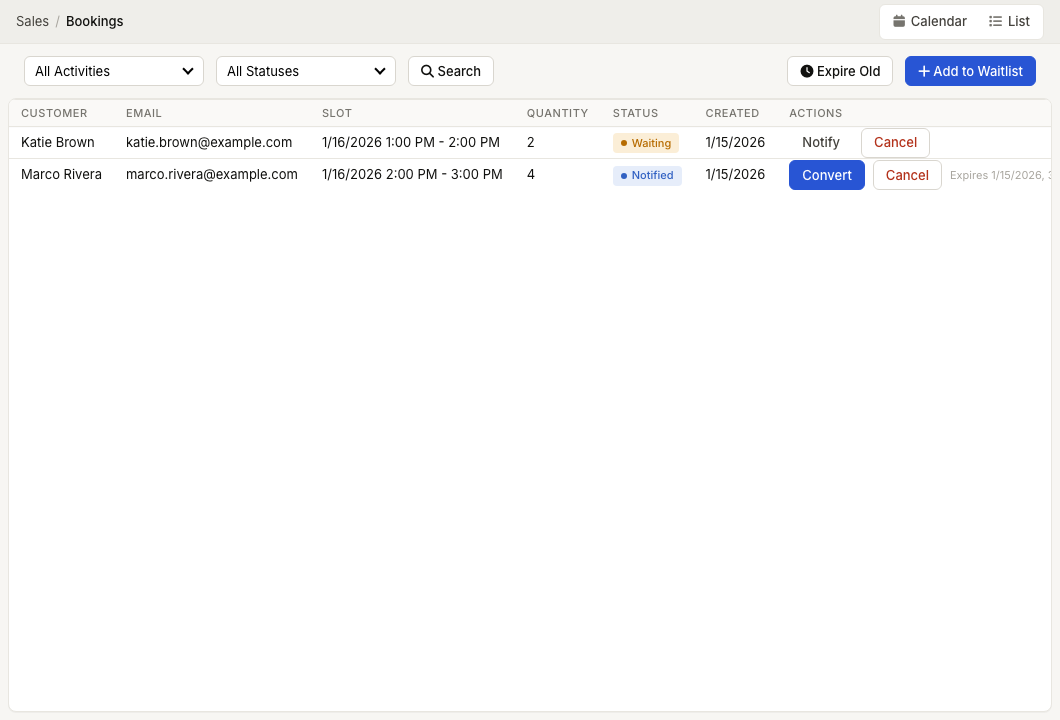Click the Quantity column header
This screenshot has width=1060, height=720.
pos(558,114)
